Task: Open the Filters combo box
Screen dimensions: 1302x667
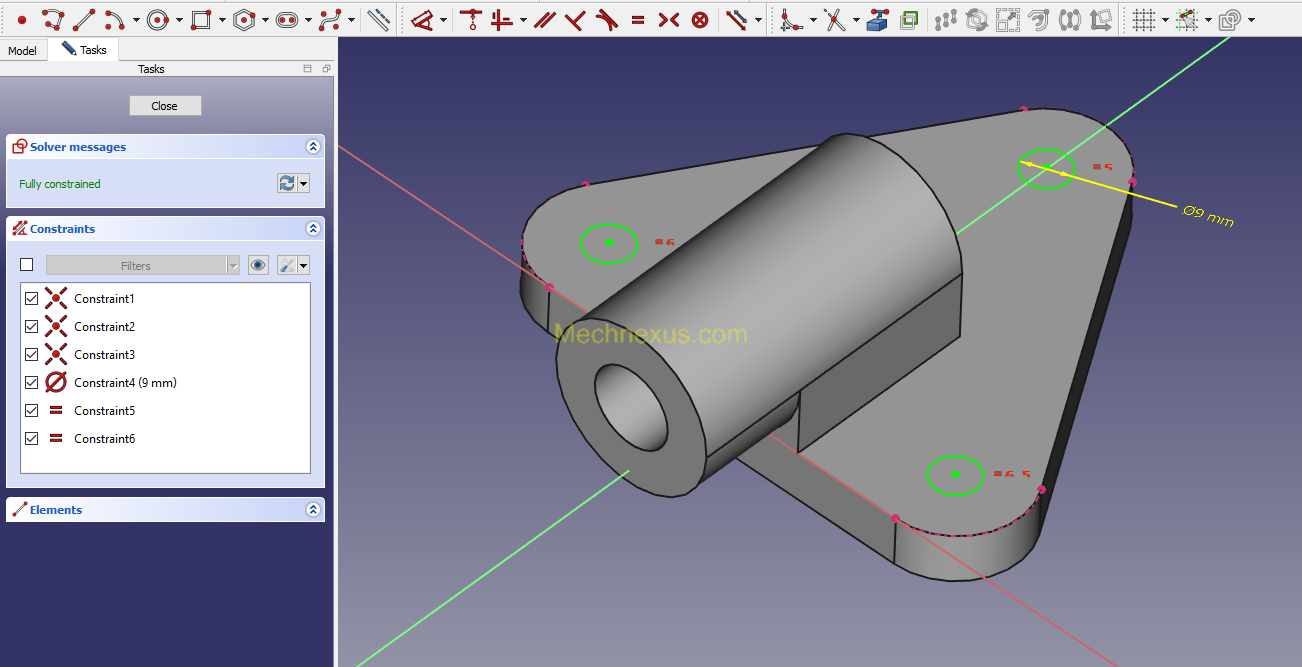Action: (143, 265)
